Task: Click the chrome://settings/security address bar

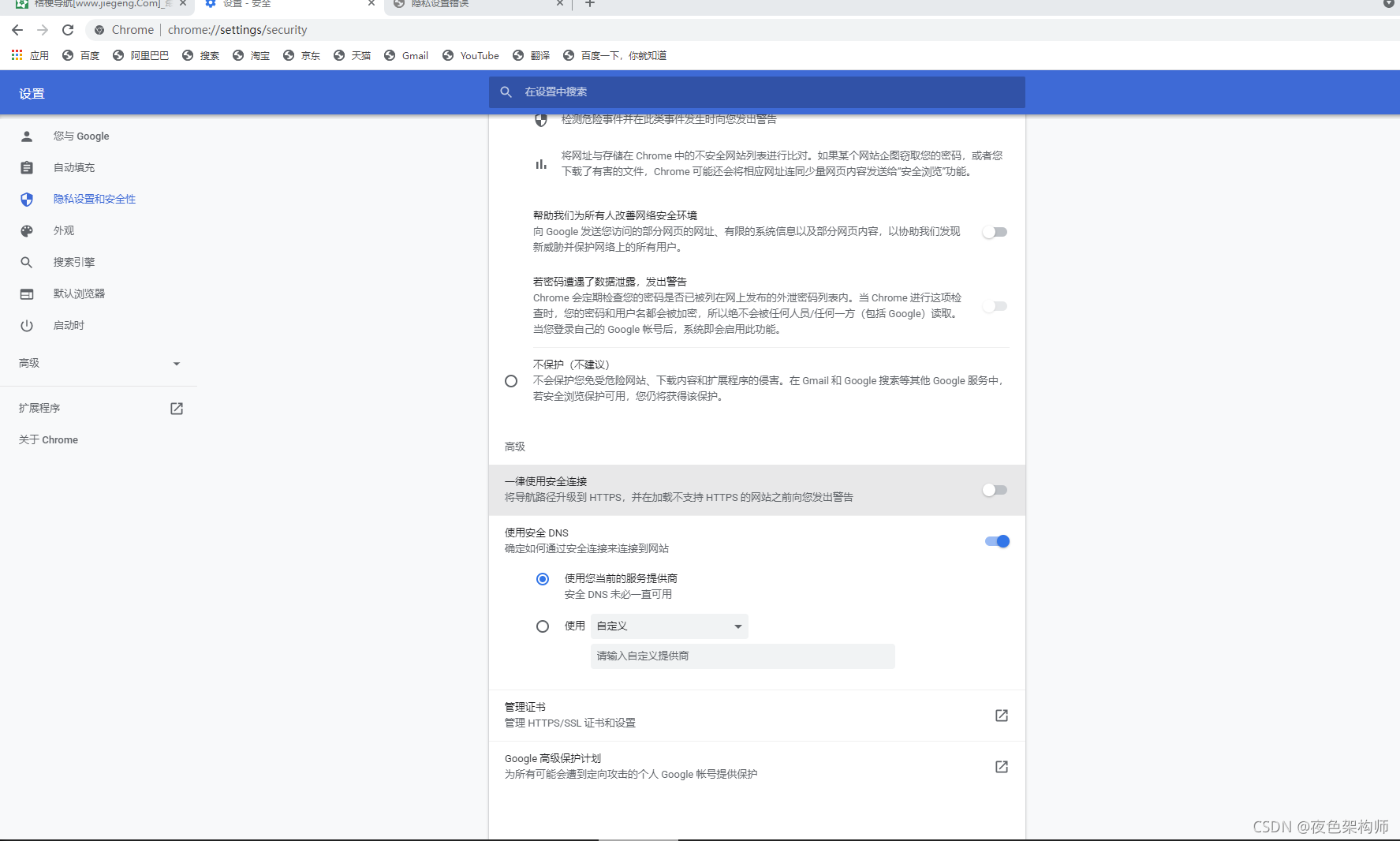Action: point(237,30)
